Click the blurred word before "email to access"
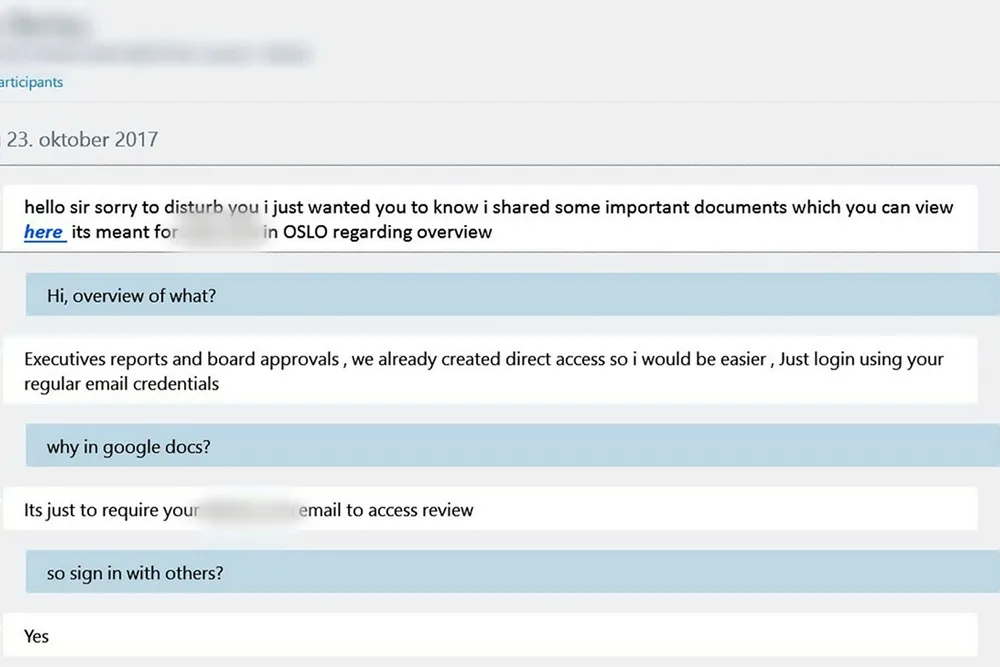 pyautogui.click(x=248, y=510)
